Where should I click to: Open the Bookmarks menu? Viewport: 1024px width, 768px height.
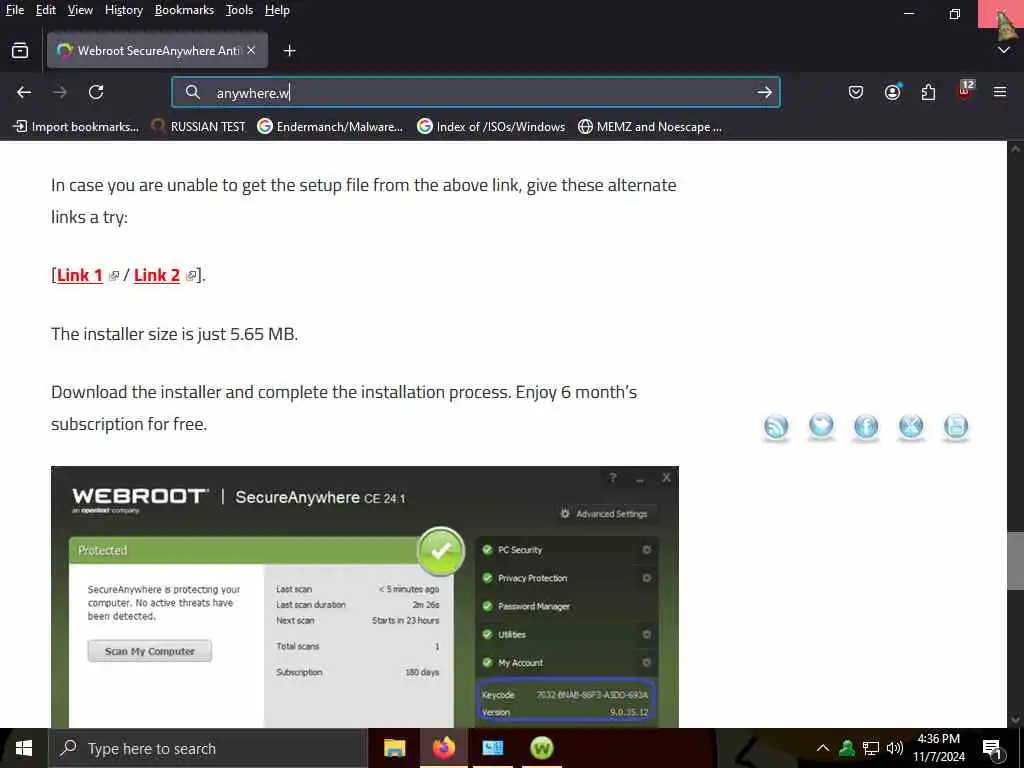[184, 10]
